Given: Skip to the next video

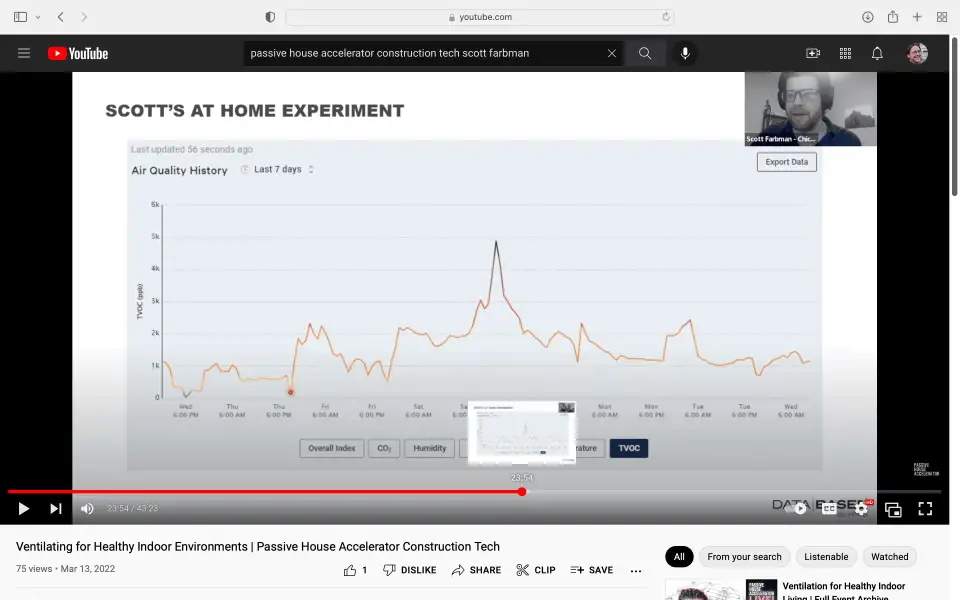Looking at the screenshot, I should coord(56,509).
